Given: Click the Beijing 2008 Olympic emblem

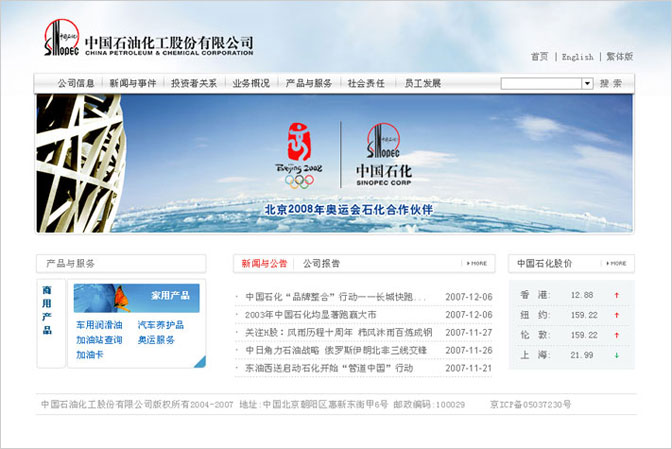Looking at the screenshot, I should pyautogui.click(x=299, y=156).
